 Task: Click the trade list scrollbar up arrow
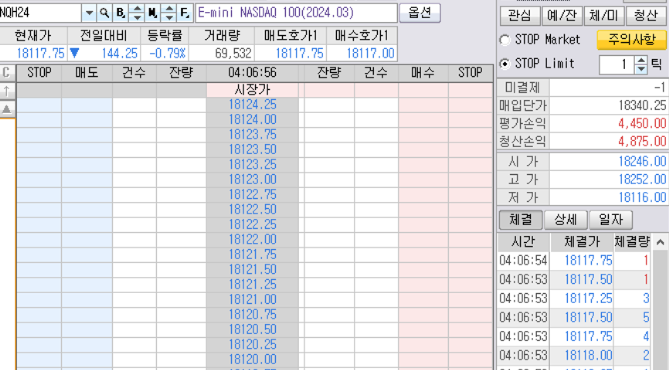click(660, 242)
